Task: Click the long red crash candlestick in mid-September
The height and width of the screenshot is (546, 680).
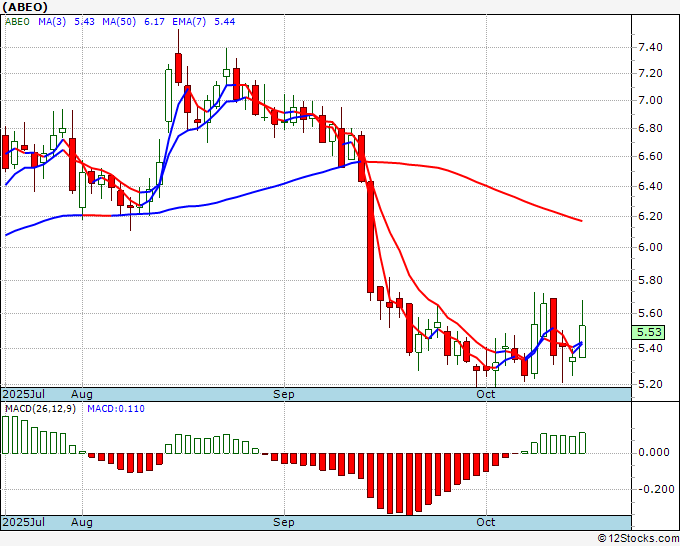Action: 370,237
